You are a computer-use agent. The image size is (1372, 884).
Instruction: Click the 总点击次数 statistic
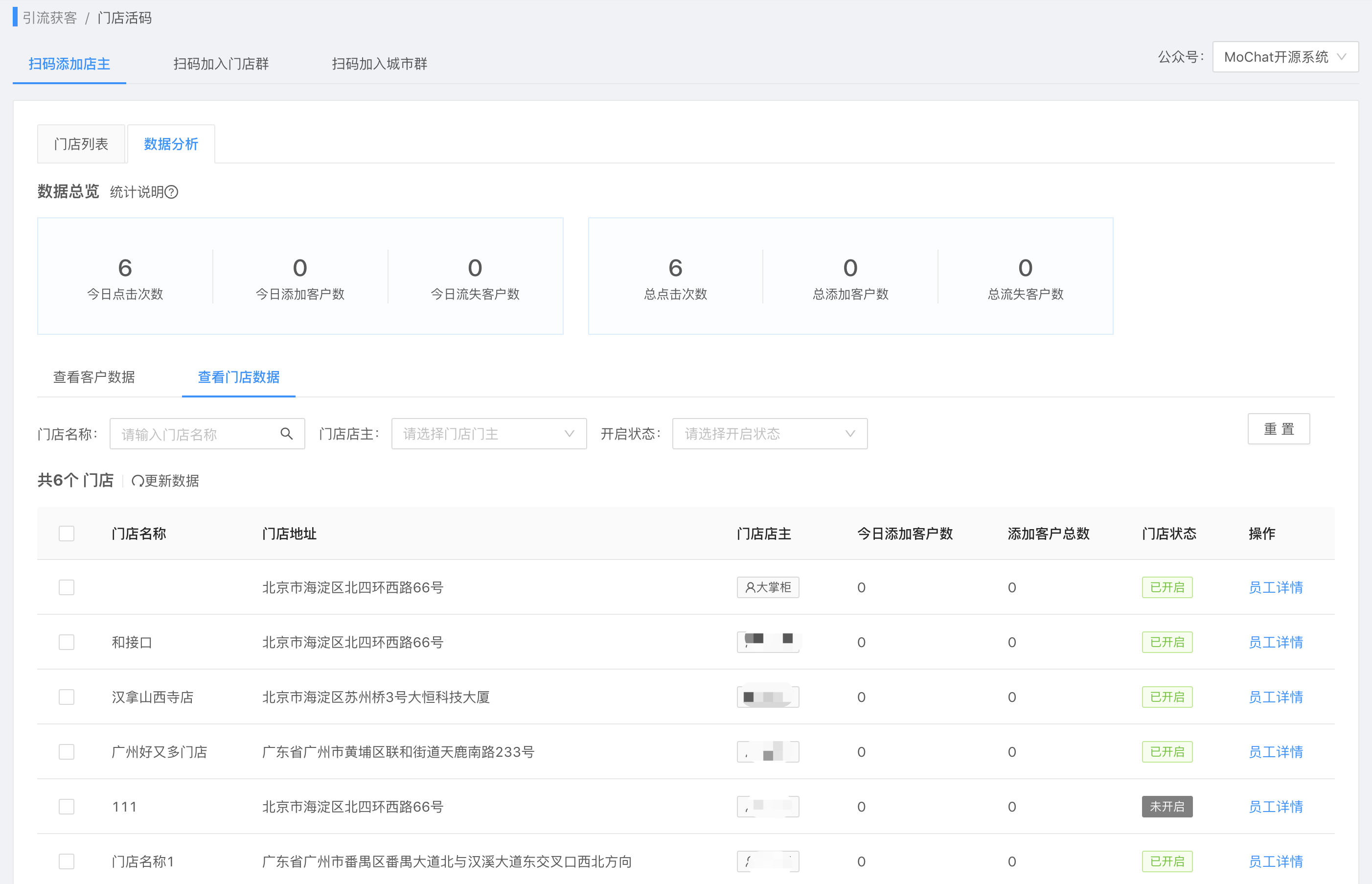point(675,279)
